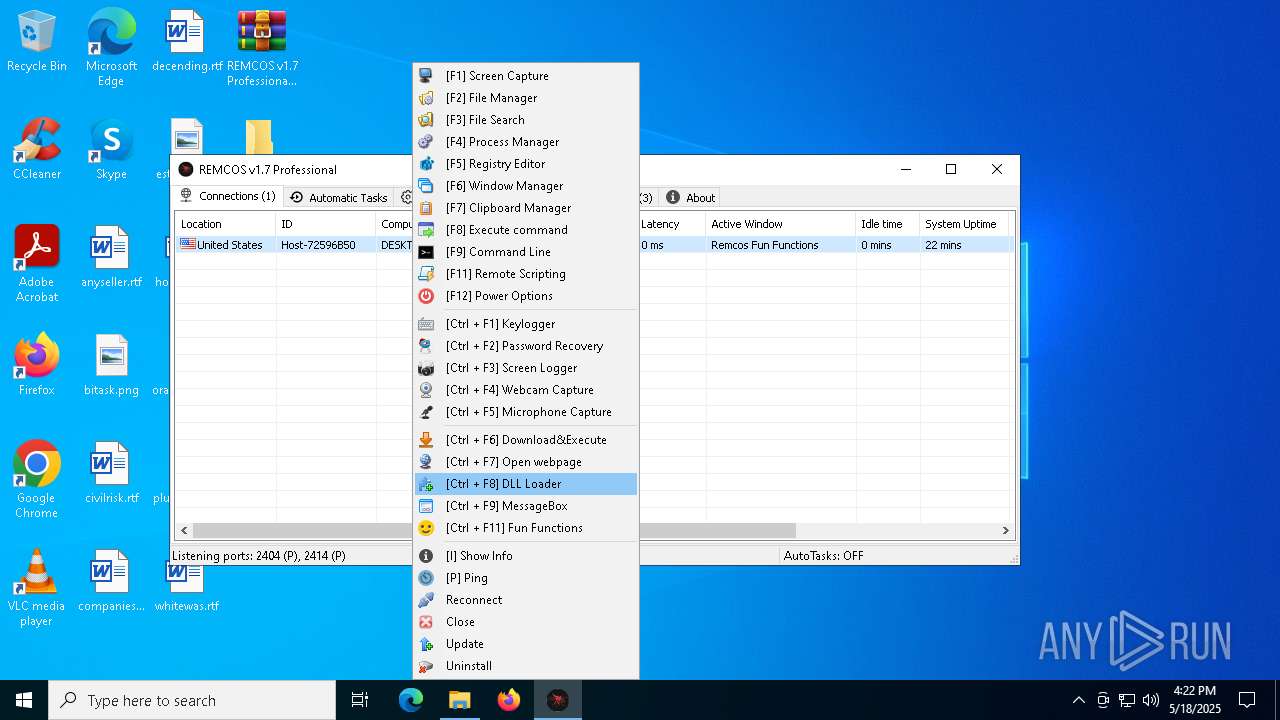
Task: Click the Open webpage globe icon
Action: tap(426, 462)
